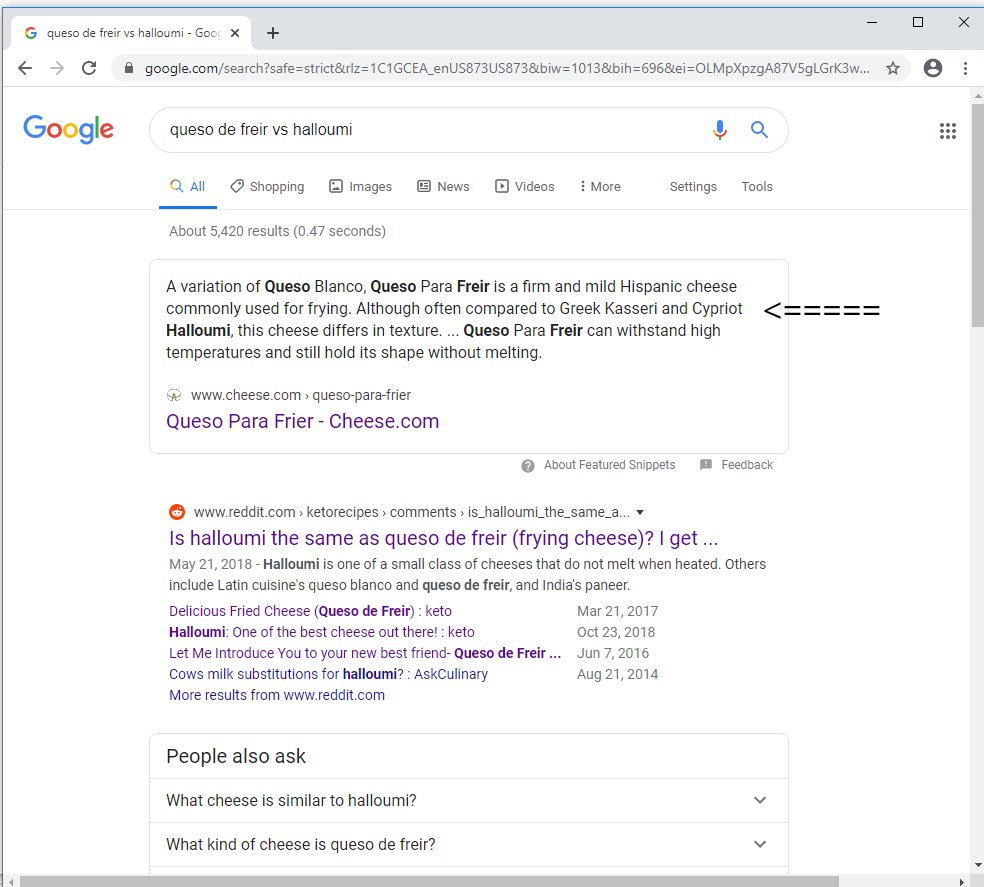
Task: Click the 'www.cheese.com › queso-para-frier' breadcrumb
Action: [x=301, y=395]
